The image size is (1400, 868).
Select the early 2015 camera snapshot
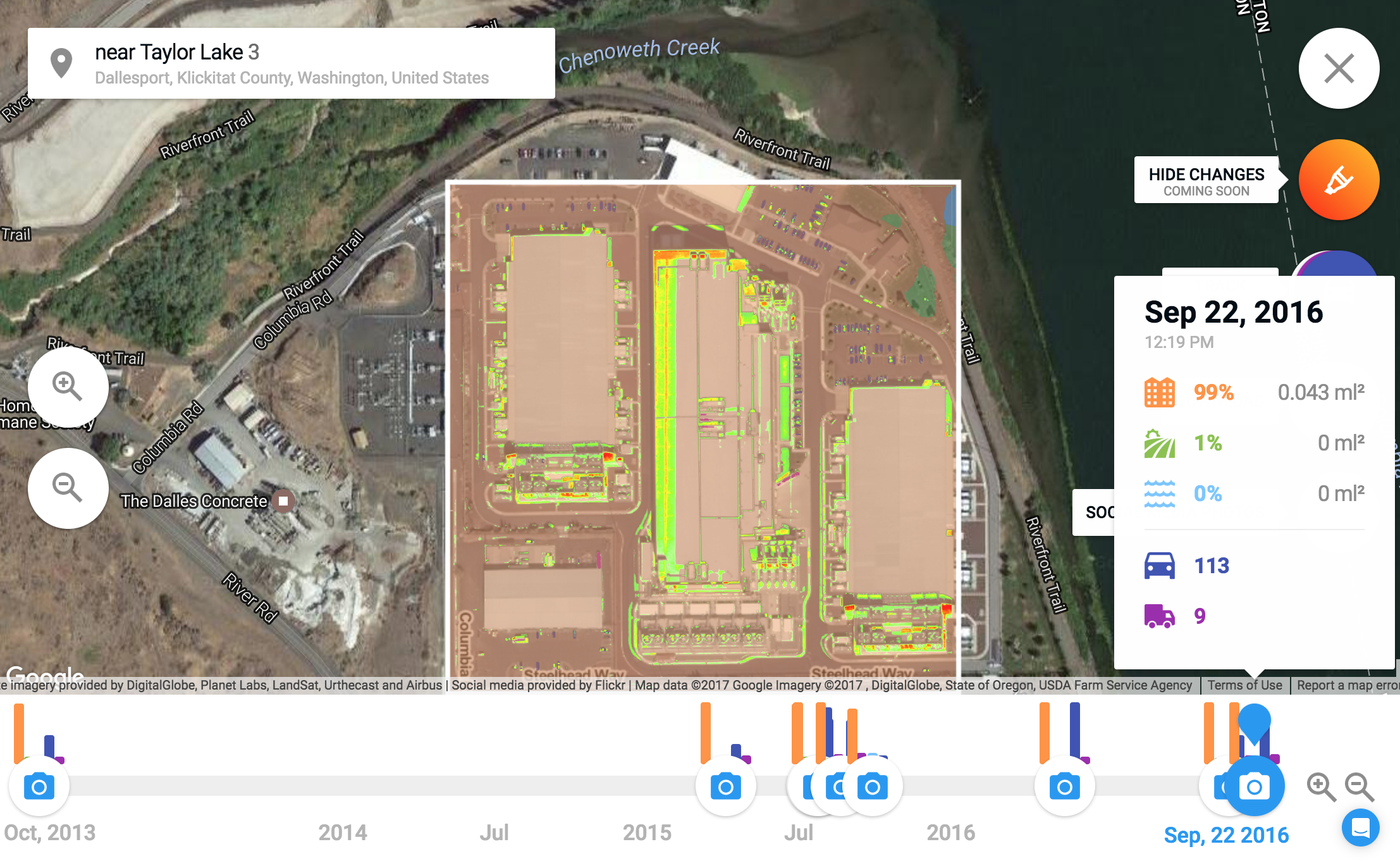click(725, 787)
